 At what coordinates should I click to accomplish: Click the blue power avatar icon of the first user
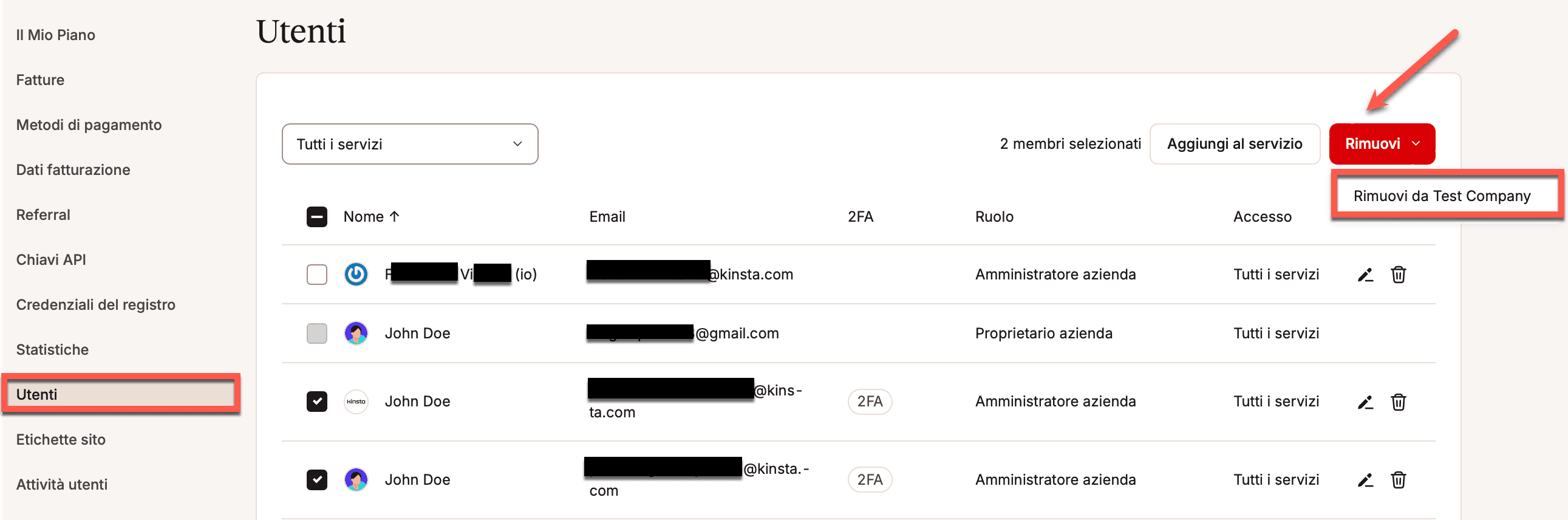tap(356, 275)
